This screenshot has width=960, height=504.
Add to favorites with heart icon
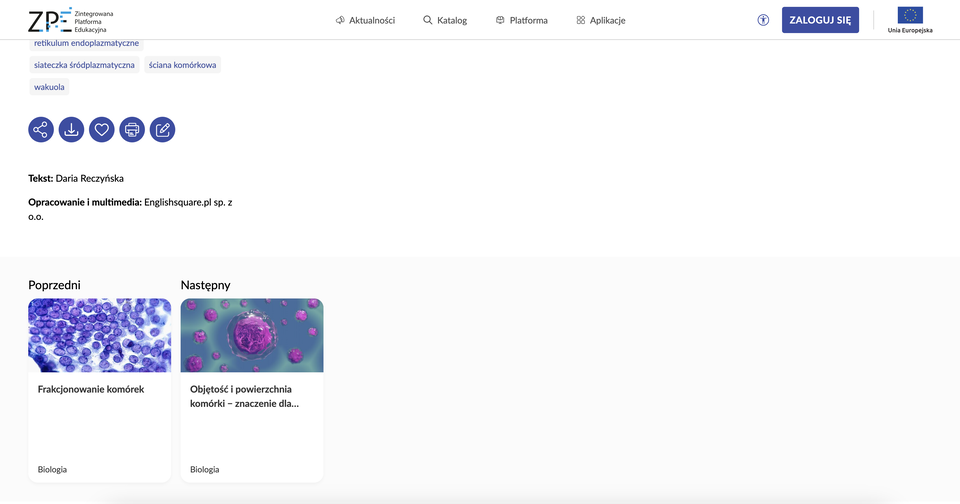(101, 129)
